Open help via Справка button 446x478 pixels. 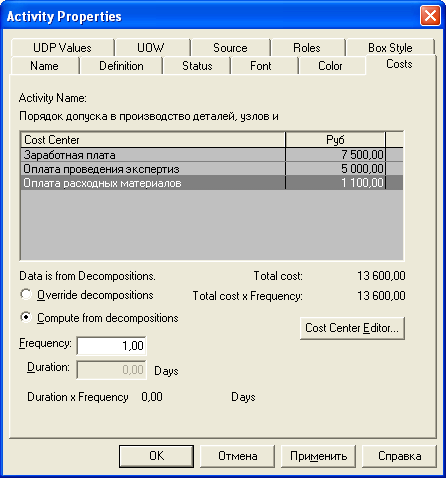point(399,456)
